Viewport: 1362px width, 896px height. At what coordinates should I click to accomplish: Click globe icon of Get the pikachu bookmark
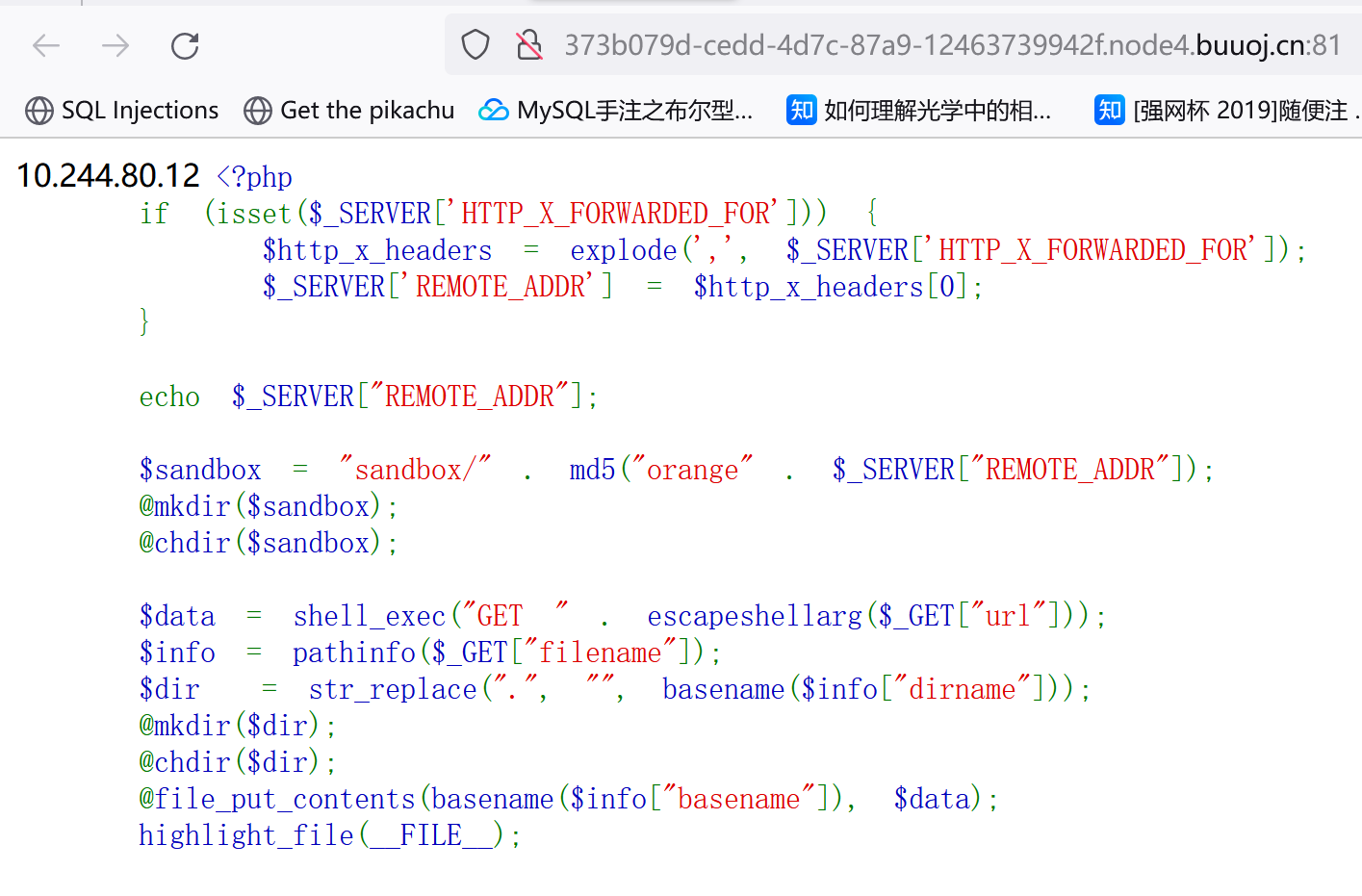coord(258,111)
